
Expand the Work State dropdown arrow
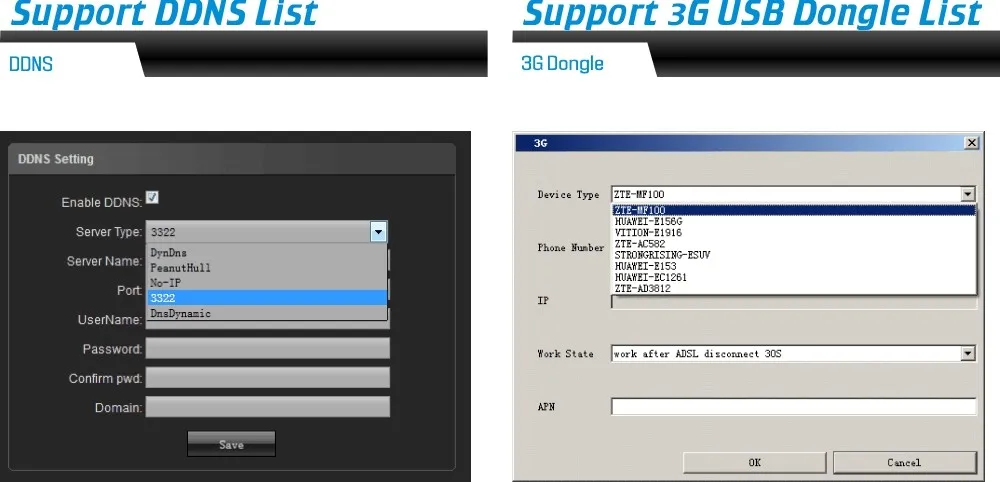(x=967, y=353)
